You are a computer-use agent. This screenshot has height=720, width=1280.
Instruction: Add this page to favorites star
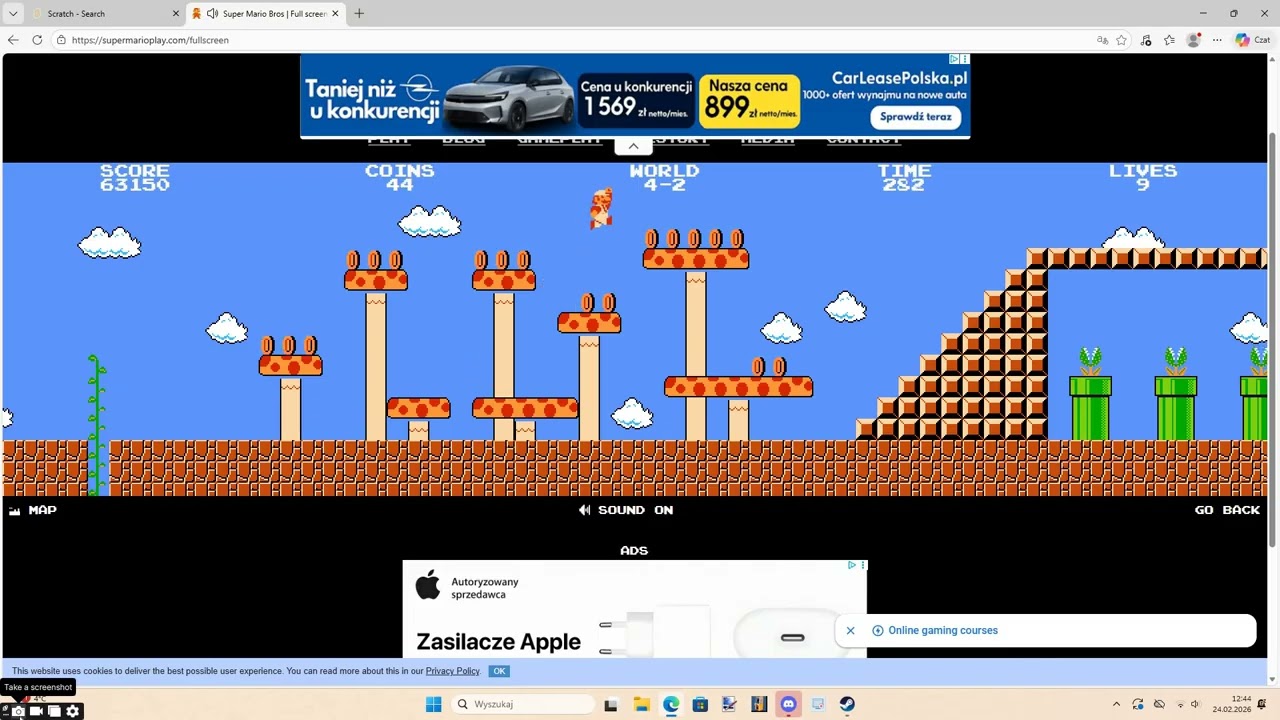tap(1121, 40)
